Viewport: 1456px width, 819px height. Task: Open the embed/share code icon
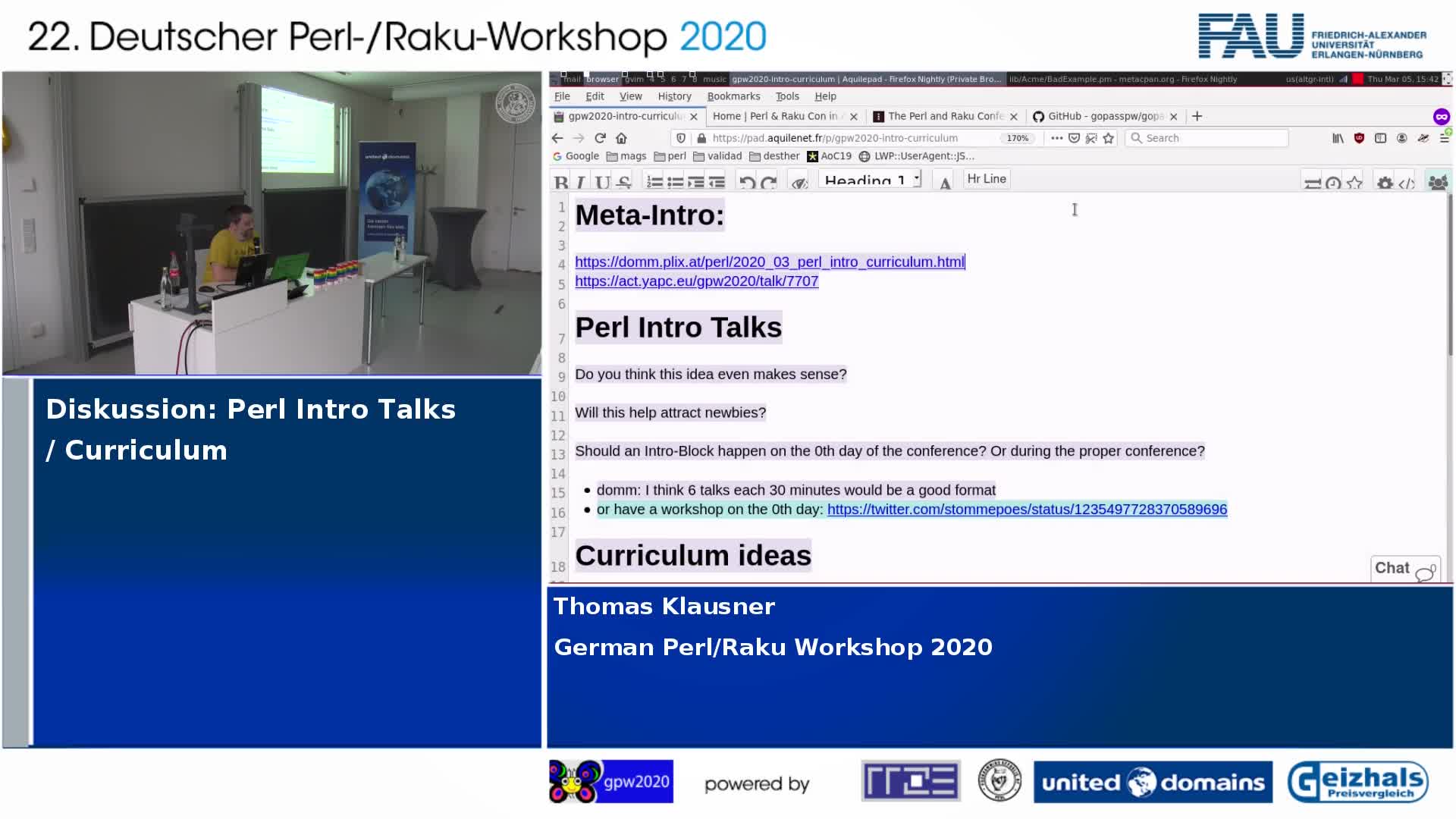(1406, 182)
